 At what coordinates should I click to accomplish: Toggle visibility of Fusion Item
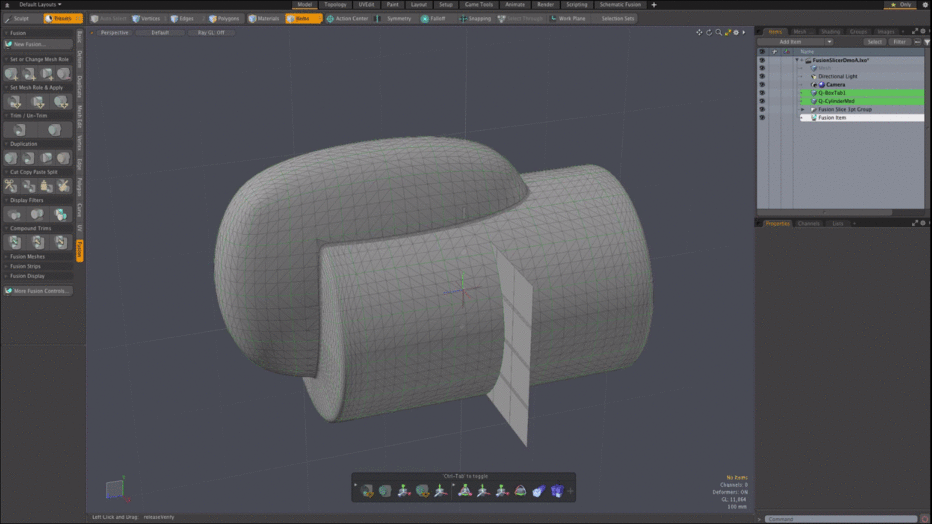click(x=762, y=118)
